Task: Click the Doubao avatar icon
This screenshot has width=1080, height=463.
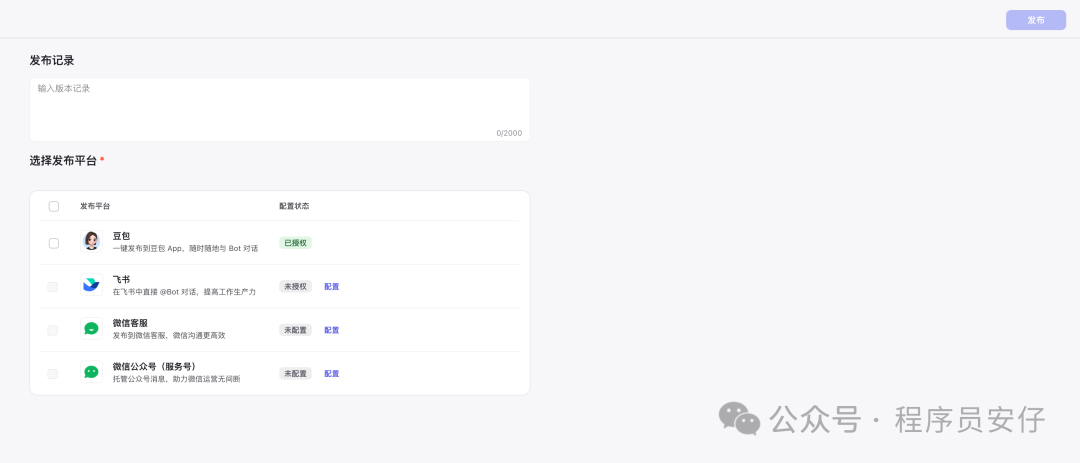Action: tap(91, 242)
